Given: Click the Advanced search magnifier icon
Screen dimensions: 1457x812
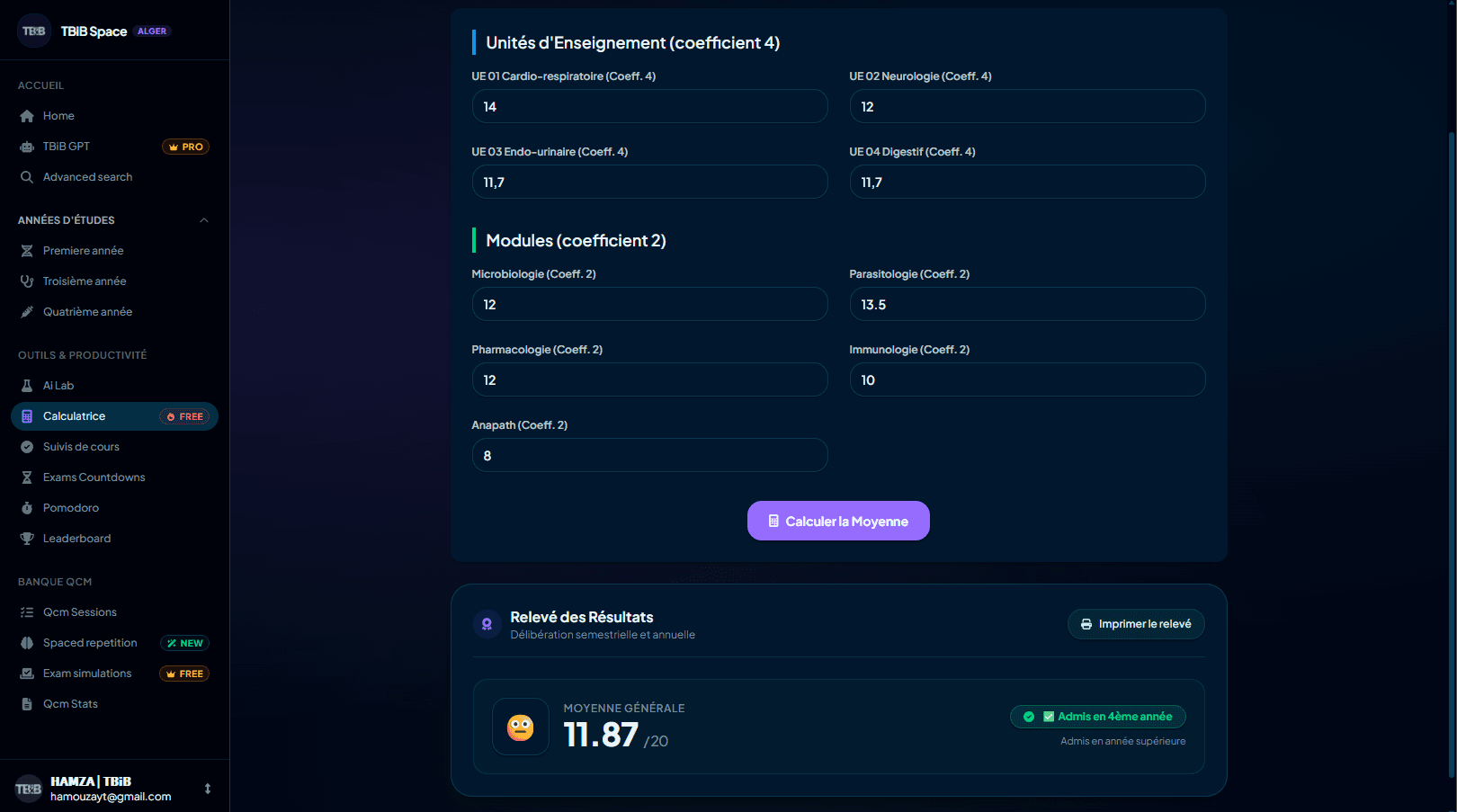Looking at the screenshot, I should tap(27, 177).
